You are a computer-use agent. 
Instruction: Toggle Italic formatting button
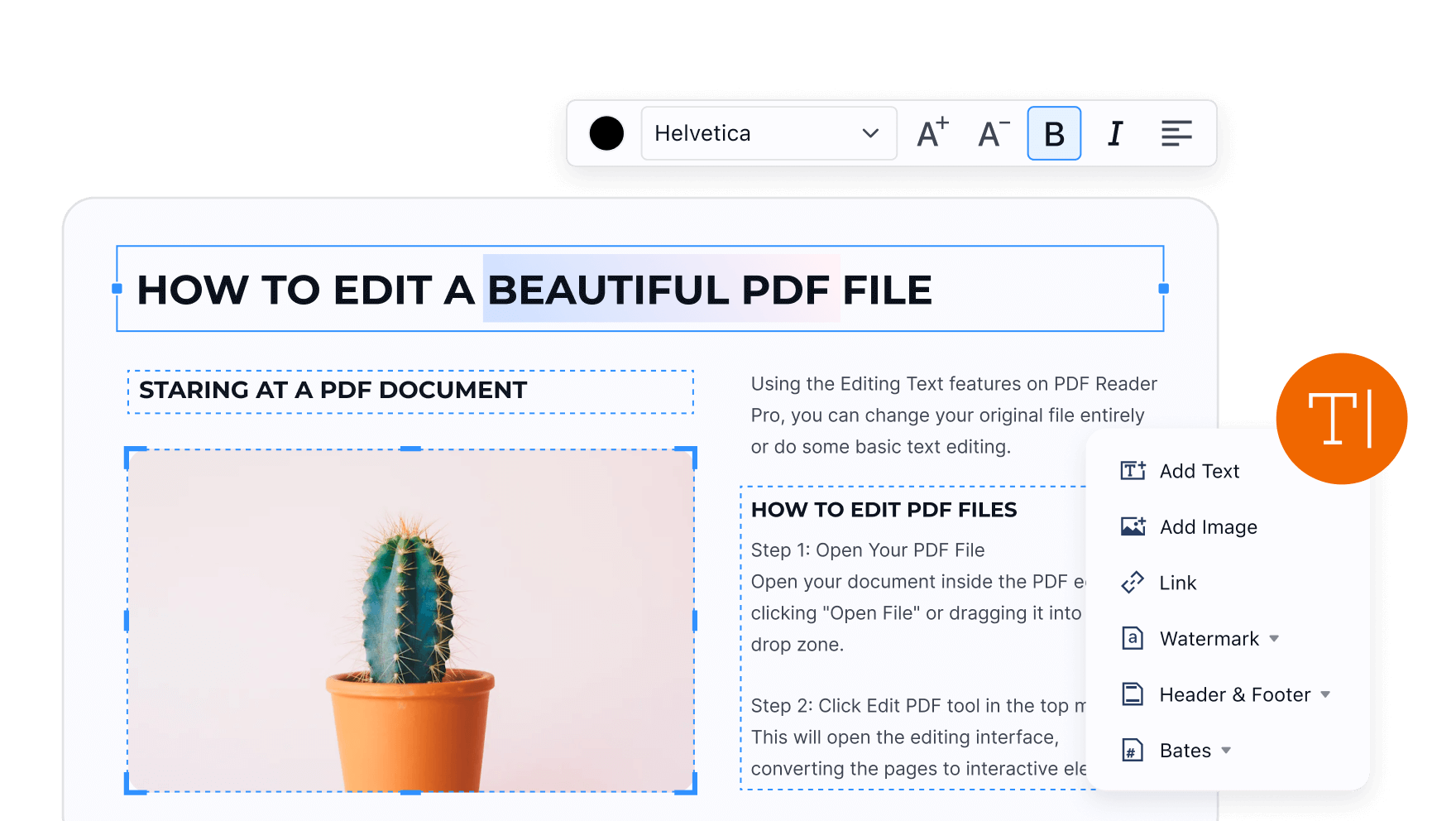point(1115,133)
